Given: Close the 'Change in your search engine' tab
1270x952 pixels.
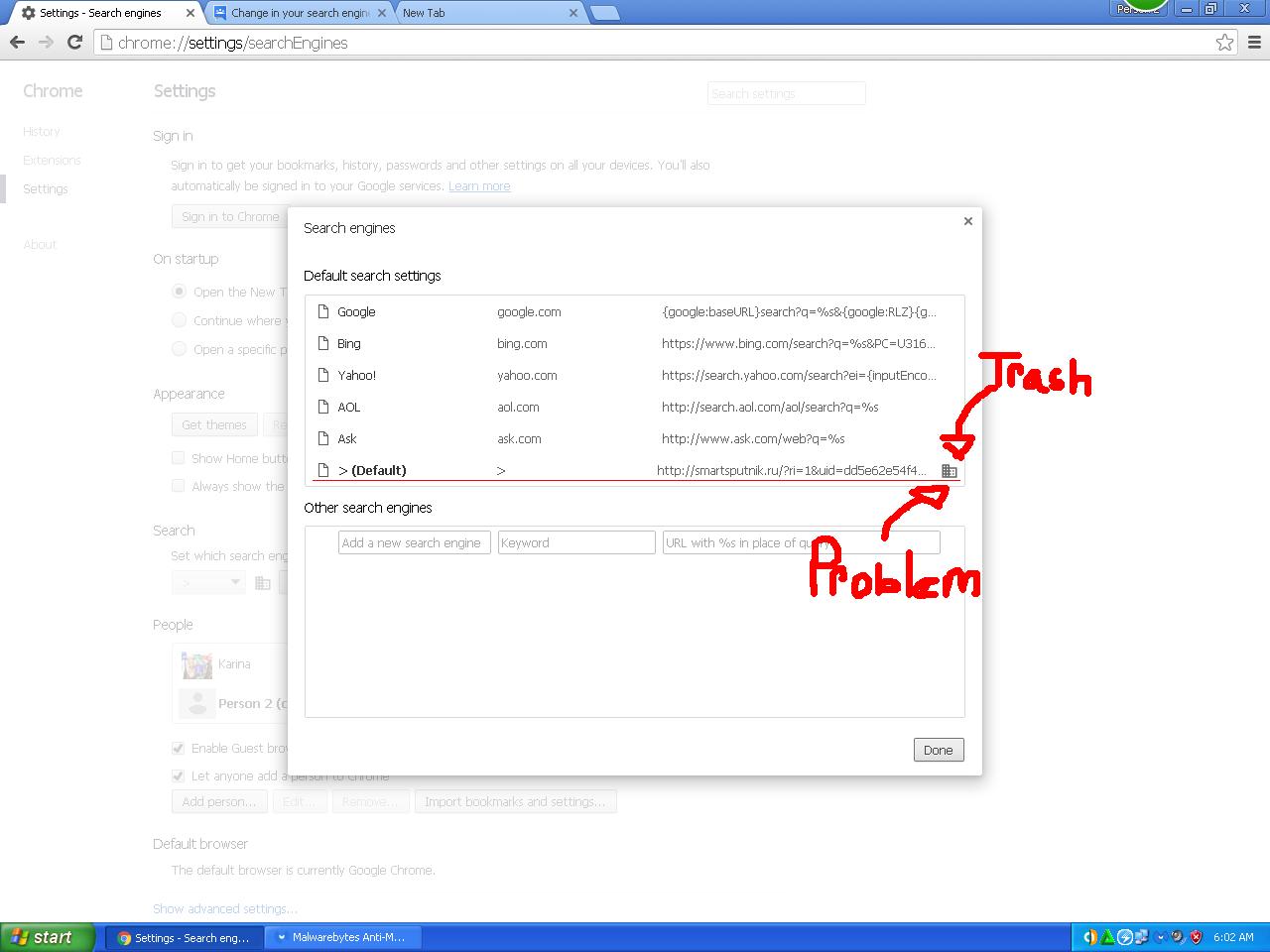Looking at the screenshot, I should 382,13.
